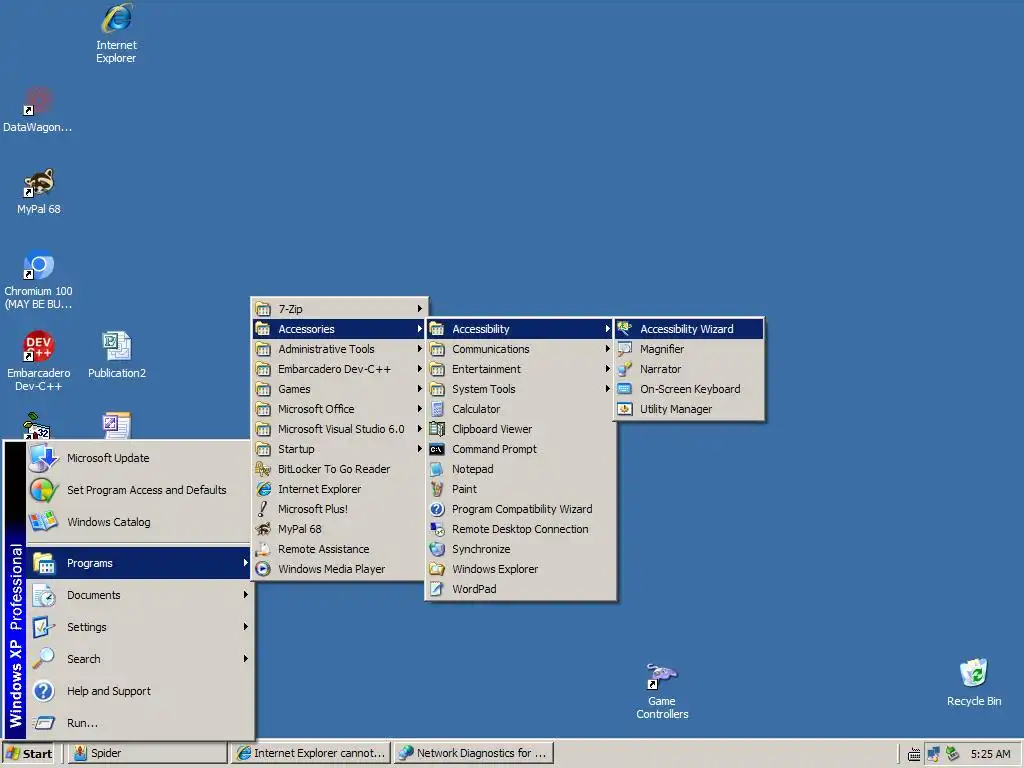Screen dimensions: 1024x768
Task: Open Microsoft Plus! in Programs
Action: point(339,509)
